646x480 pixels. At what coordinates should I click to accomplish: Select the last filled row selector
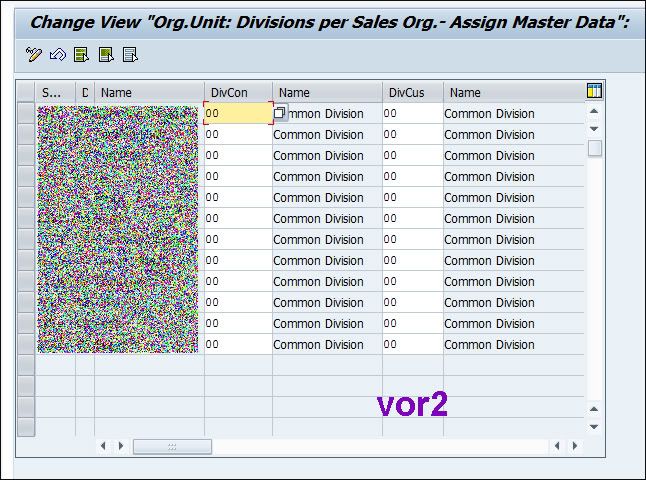pyautogui.click(x=26, y=344)
